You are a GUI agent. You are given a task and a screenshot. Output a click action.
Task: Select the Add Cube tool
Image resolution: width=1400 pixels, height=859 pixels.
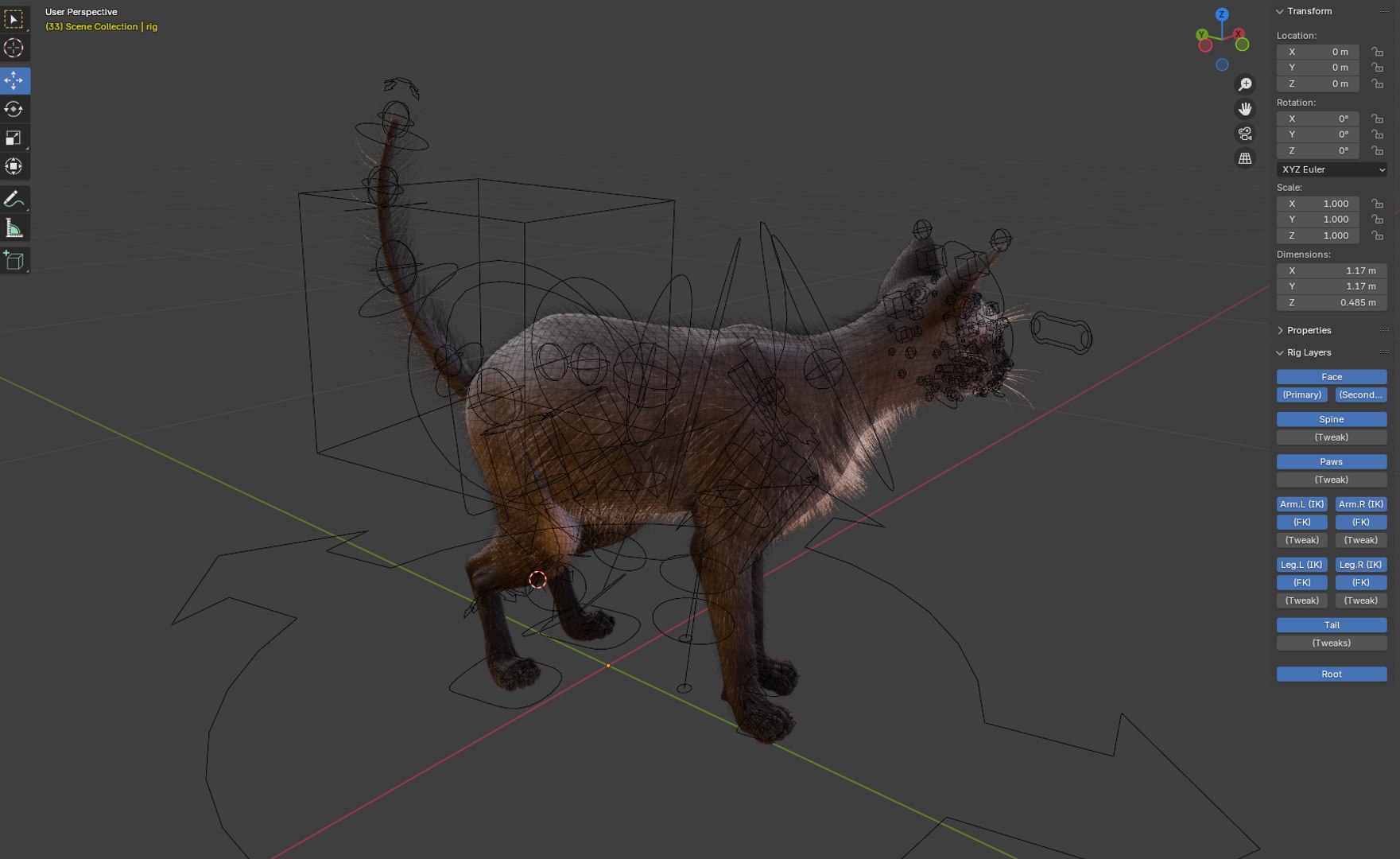coord(14,260)
